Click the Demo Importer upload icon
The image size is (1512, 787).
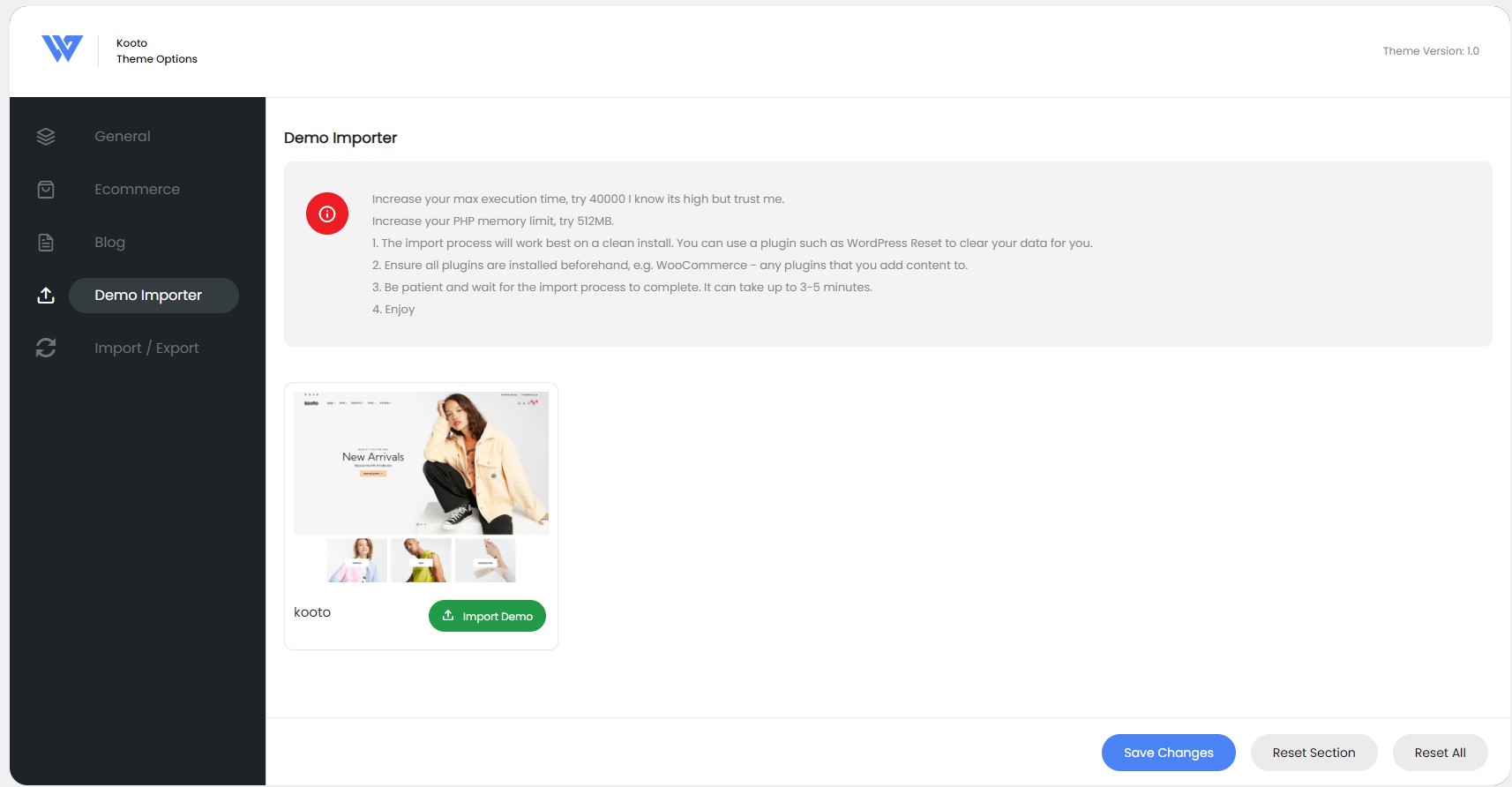[x=46, y=296]
